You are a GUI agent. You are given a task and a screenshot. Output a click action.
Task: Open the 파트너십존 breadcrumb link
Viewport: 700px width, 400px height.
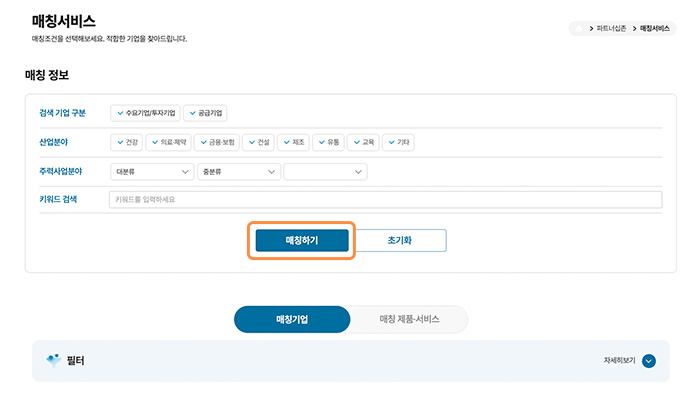611,29
